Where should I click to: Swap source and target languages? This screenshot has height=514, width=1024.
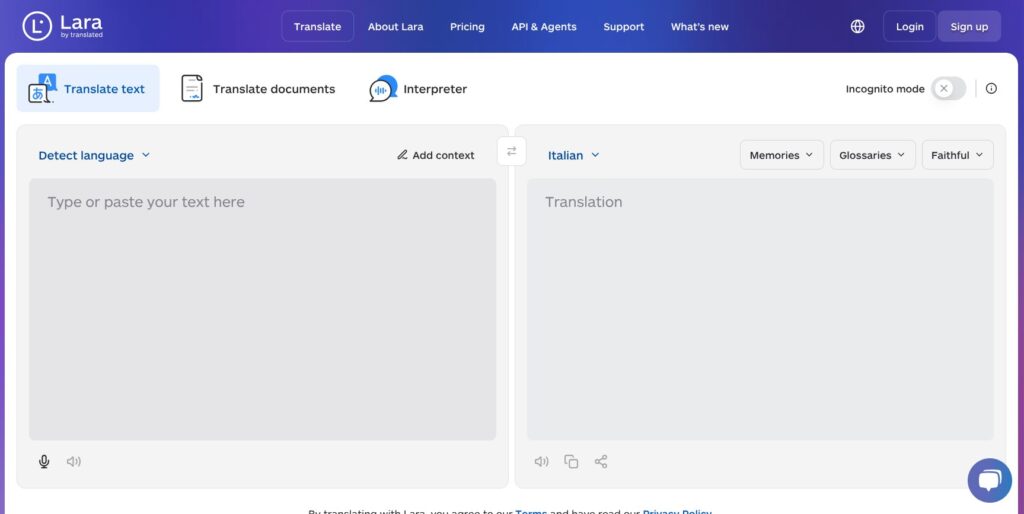click(511, 151)
